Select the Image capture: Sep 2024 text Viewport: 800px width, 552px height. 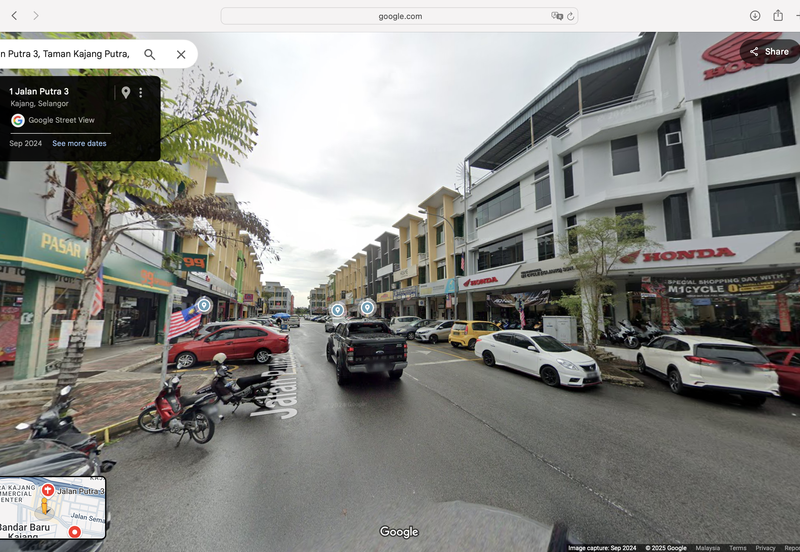602,548
